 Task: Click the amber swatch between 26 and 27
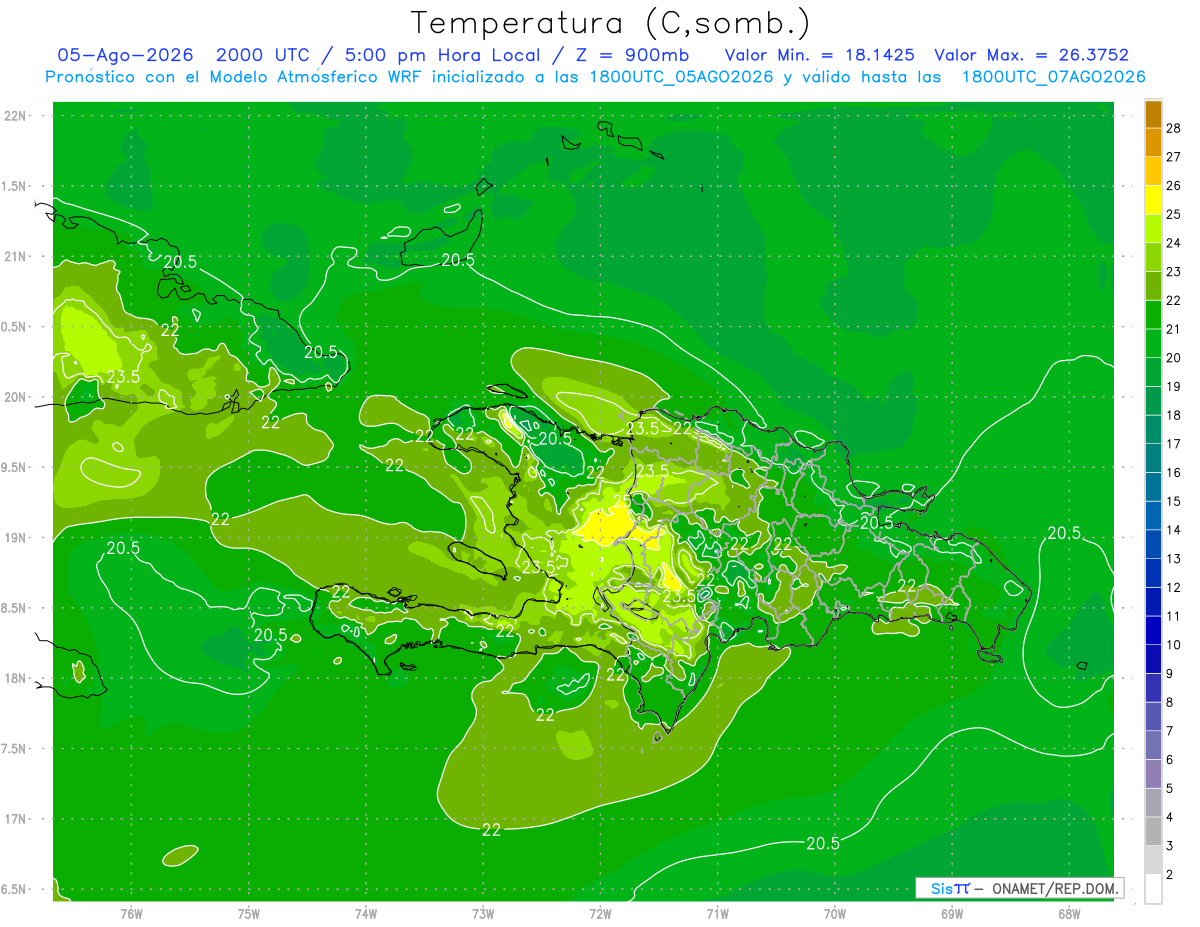(1153, 171)
